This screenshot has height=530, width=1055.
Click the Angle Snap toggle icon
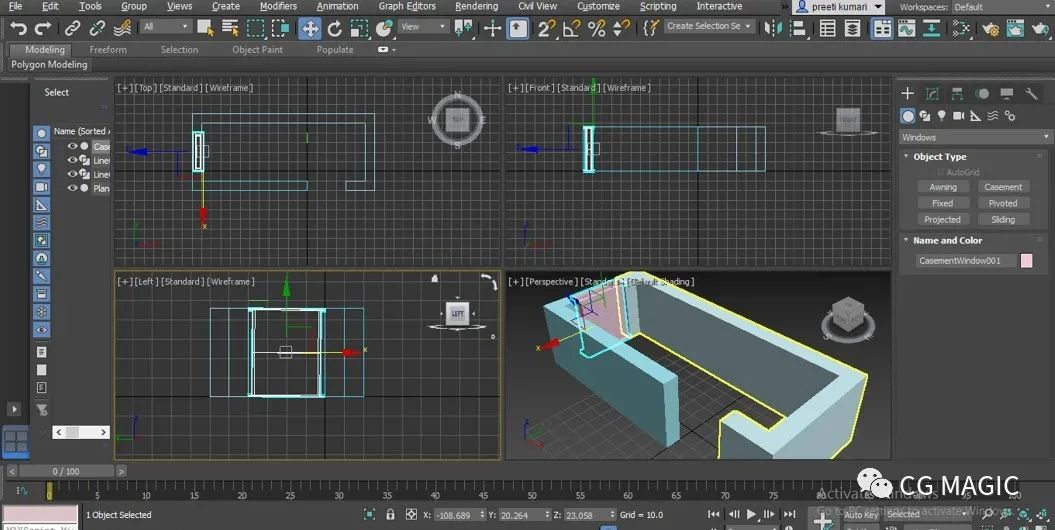(x=571, y=28)
